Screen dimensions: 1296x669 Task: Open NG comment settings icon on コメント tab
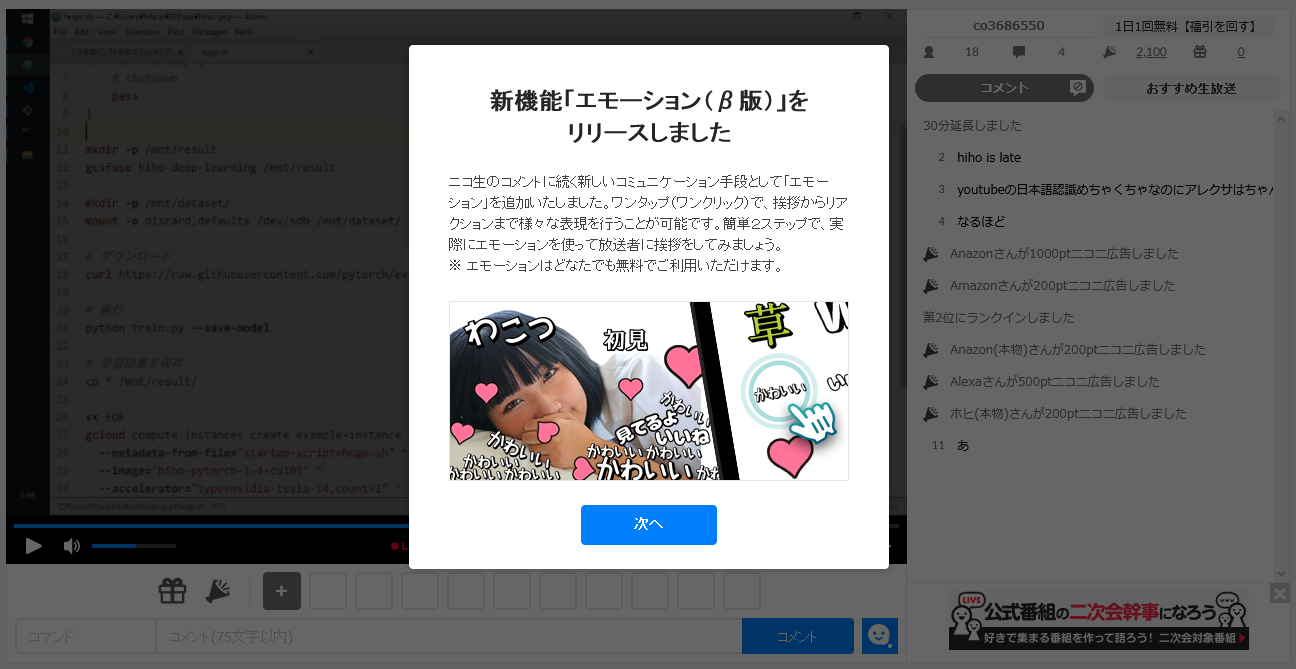click(1078, 88)
